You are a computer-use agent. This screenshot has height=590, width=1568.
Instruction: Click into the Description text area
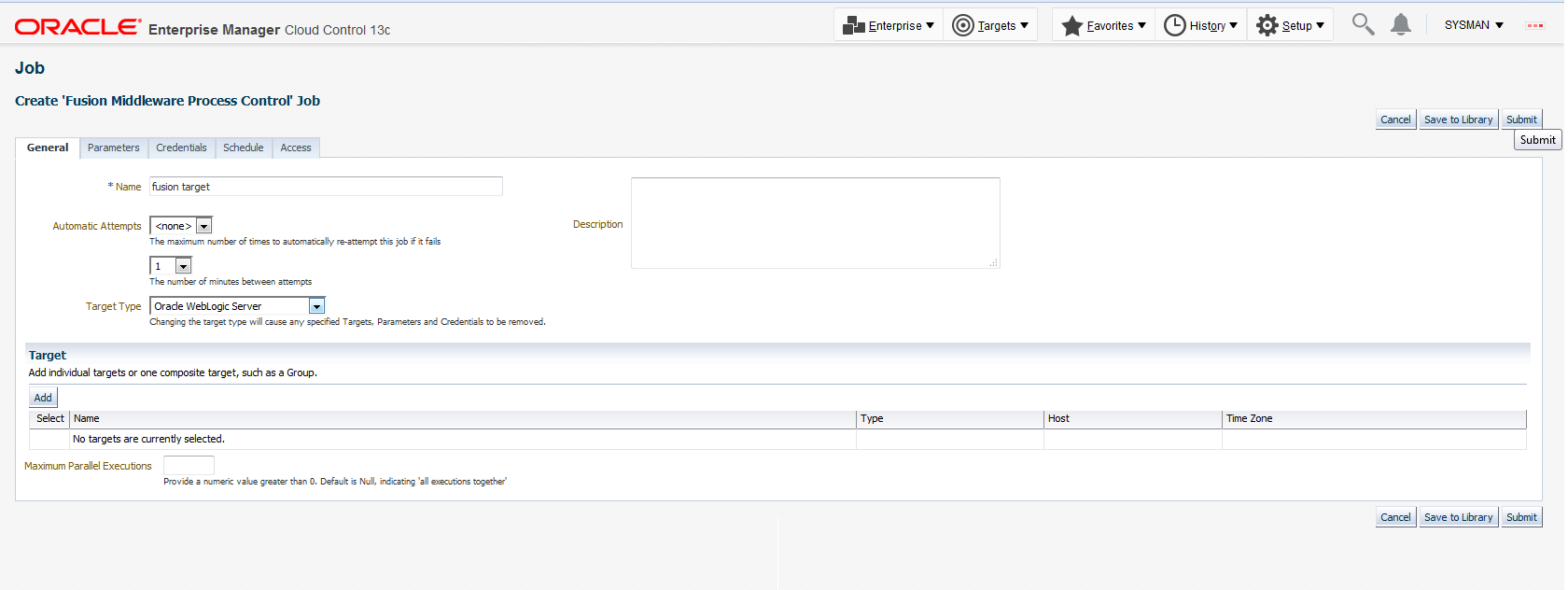815,223
